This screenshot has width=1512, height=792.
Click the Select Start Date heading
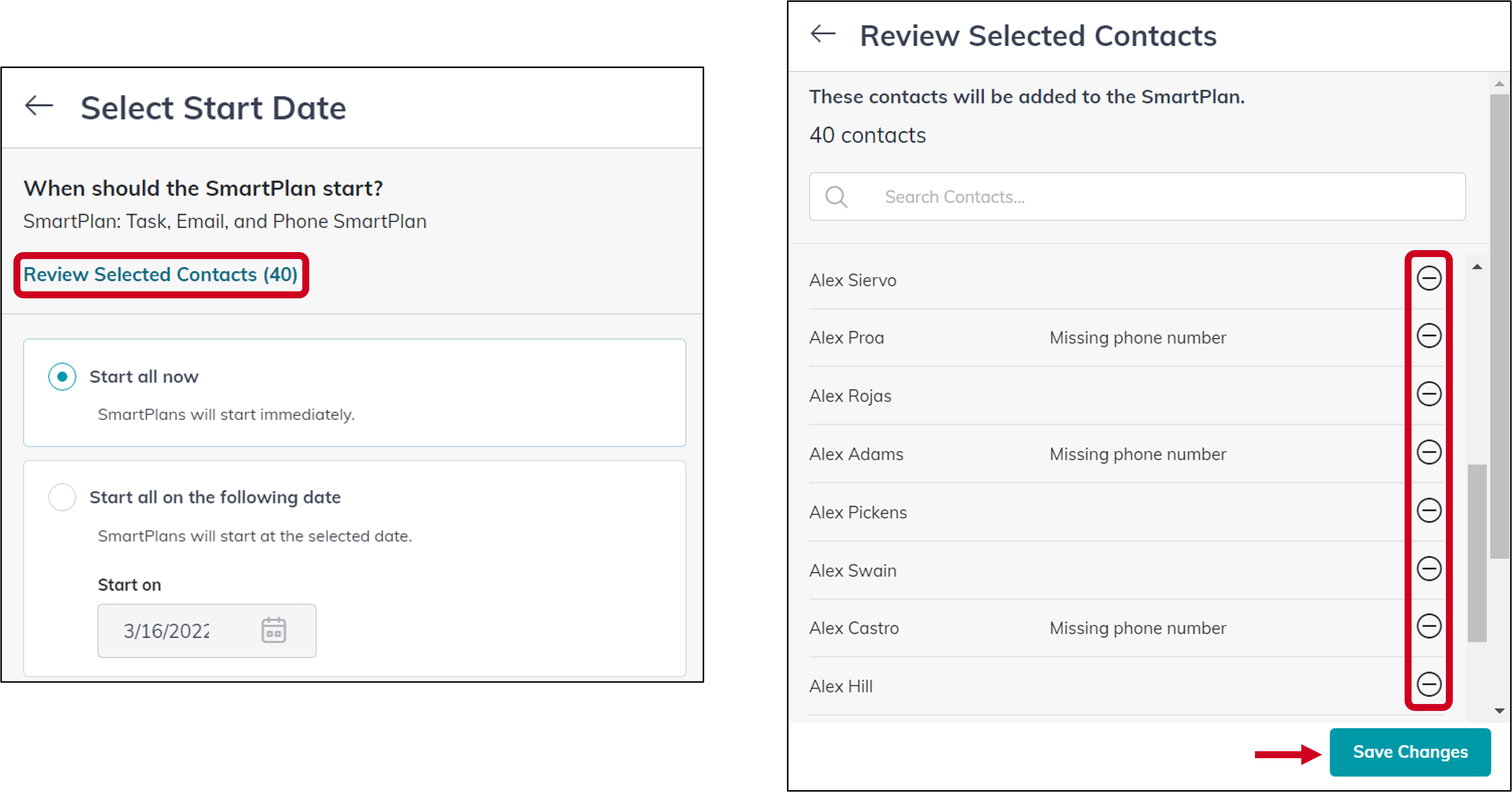point(213,107)
